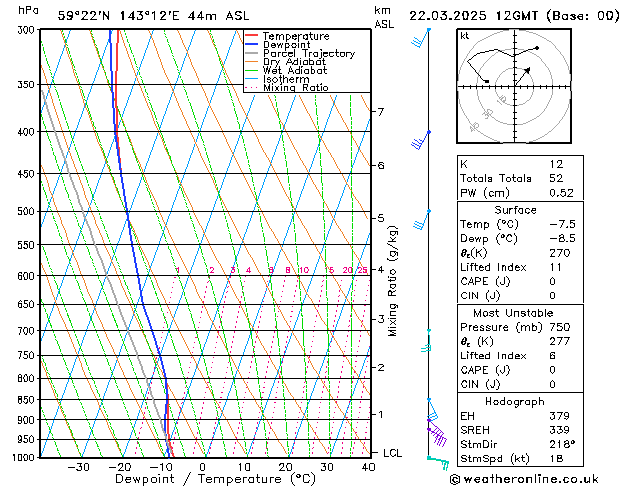The height and width of the screenshot is (486, 629).
Task: Open the weatheronline.co.uk copyright link
Action: coord(524,479)
